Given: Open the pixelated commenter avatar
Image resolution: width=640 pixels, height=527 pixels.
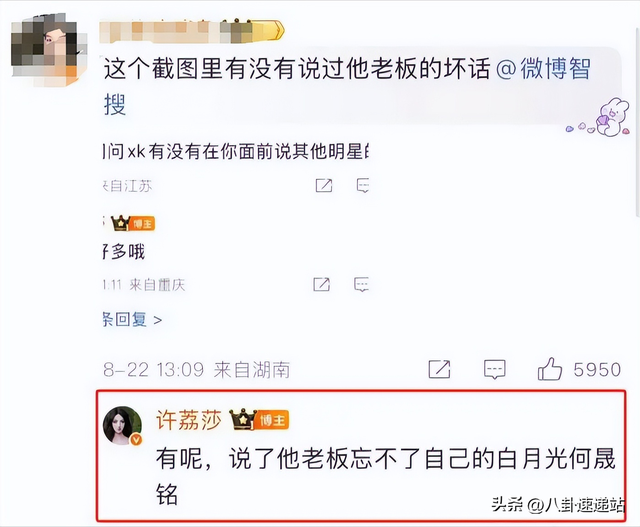Looking at the screenshot, I should coord(49,49).
